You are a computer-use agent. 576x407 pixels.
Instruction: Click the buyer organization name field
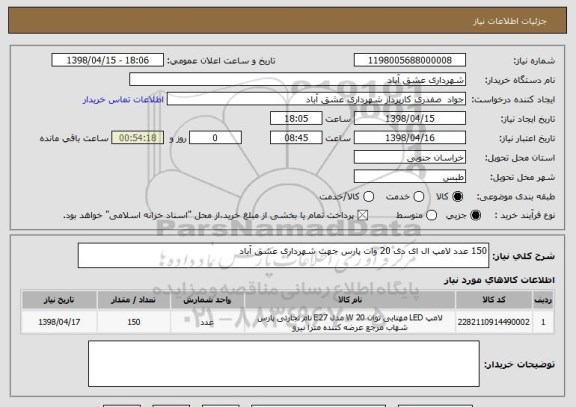pos(298,80)
